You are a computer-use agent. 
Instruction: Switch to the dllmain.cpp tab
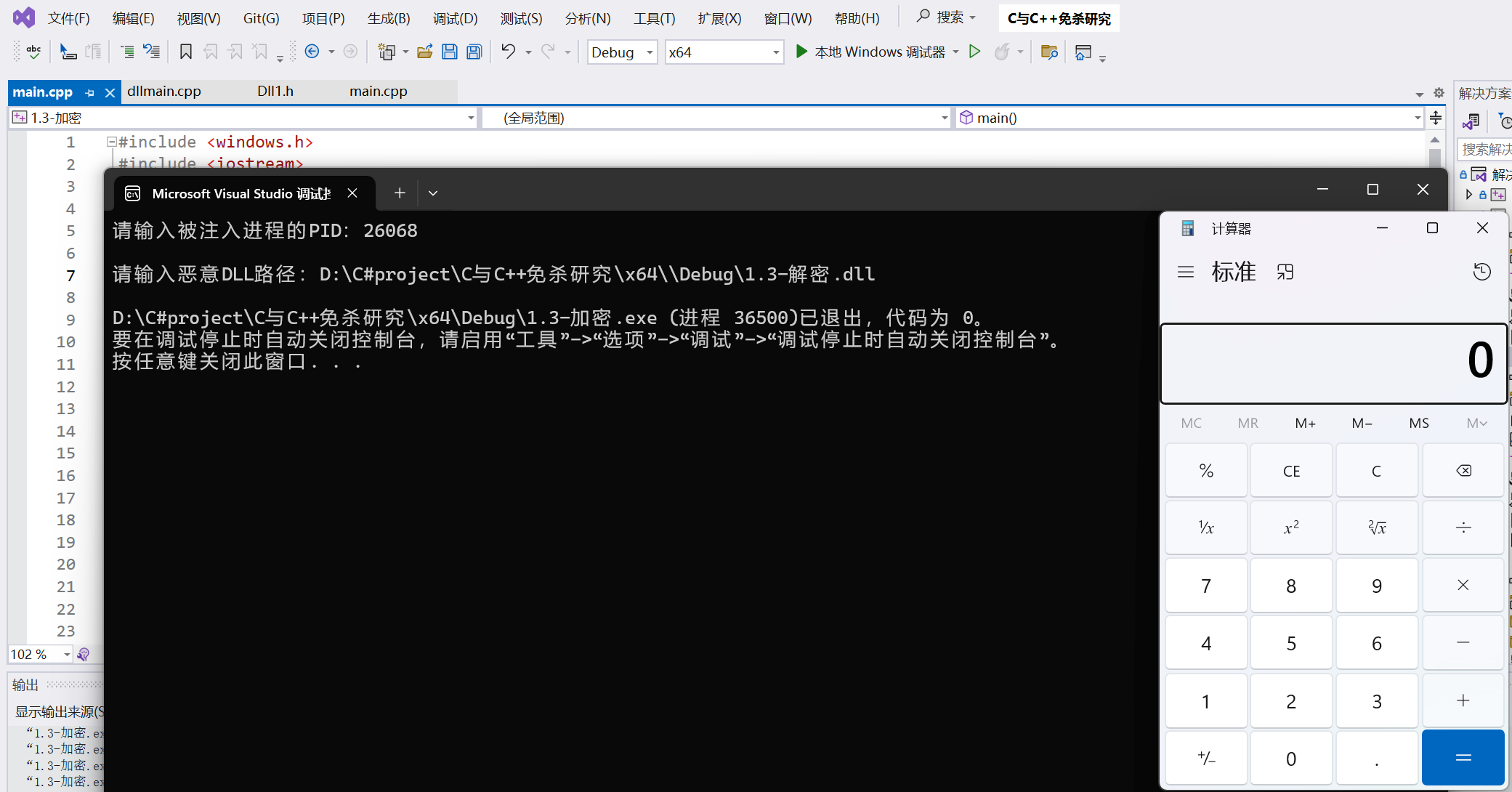164,91
